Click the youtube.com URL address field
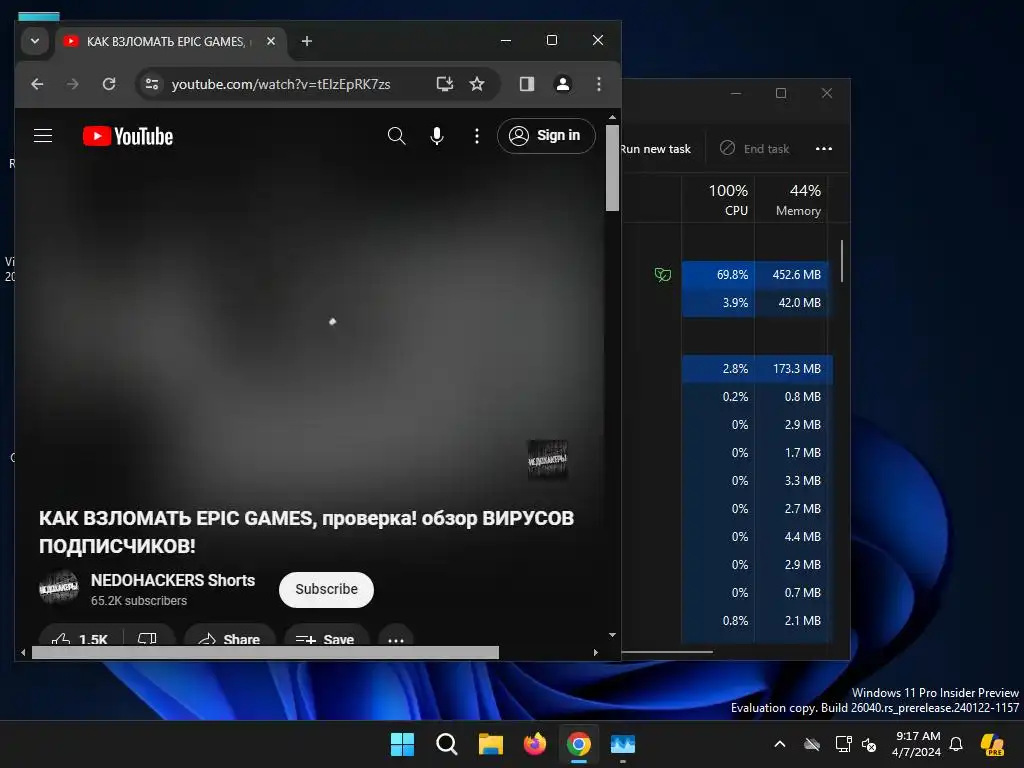This screenshot has width=1024, height=768. pos(281,84)
